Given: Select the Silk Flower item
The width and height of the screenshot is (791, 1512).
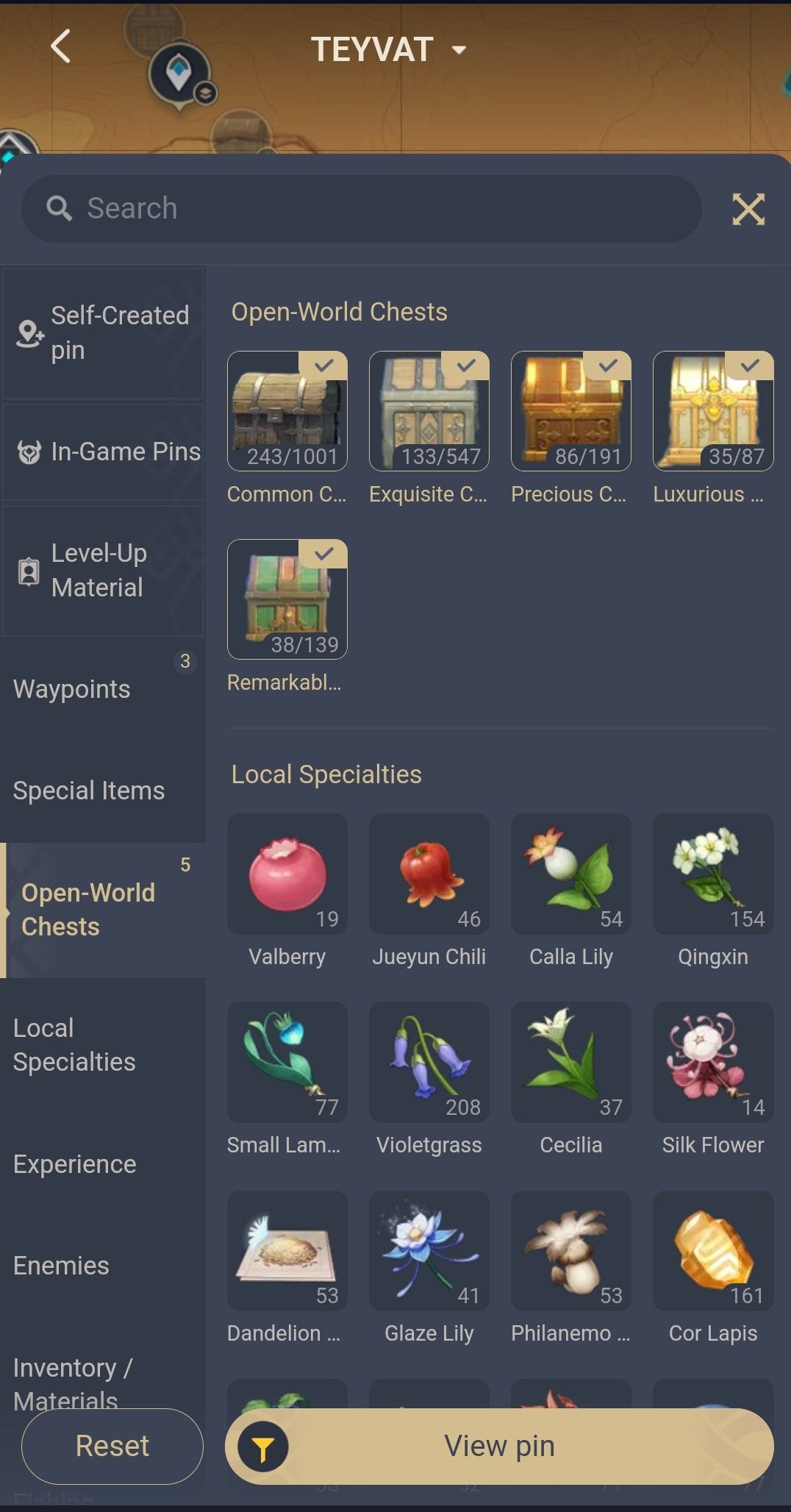Looking at the screenshot, I should (713, 1062).
